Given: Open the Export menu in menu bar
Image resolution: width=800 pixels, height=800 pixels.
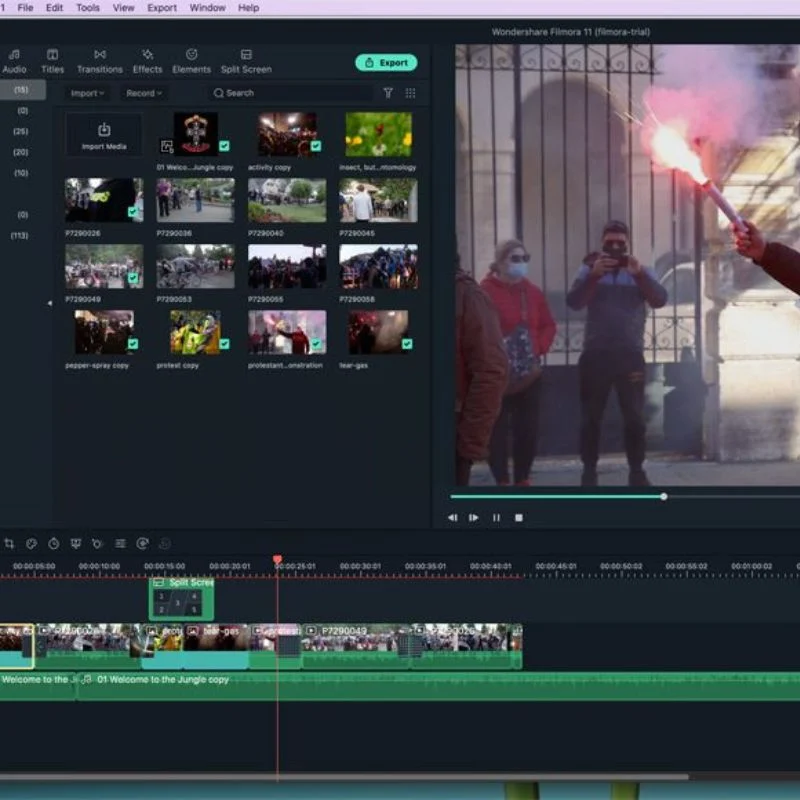Looking at the screenshot, I should [162, 8].
